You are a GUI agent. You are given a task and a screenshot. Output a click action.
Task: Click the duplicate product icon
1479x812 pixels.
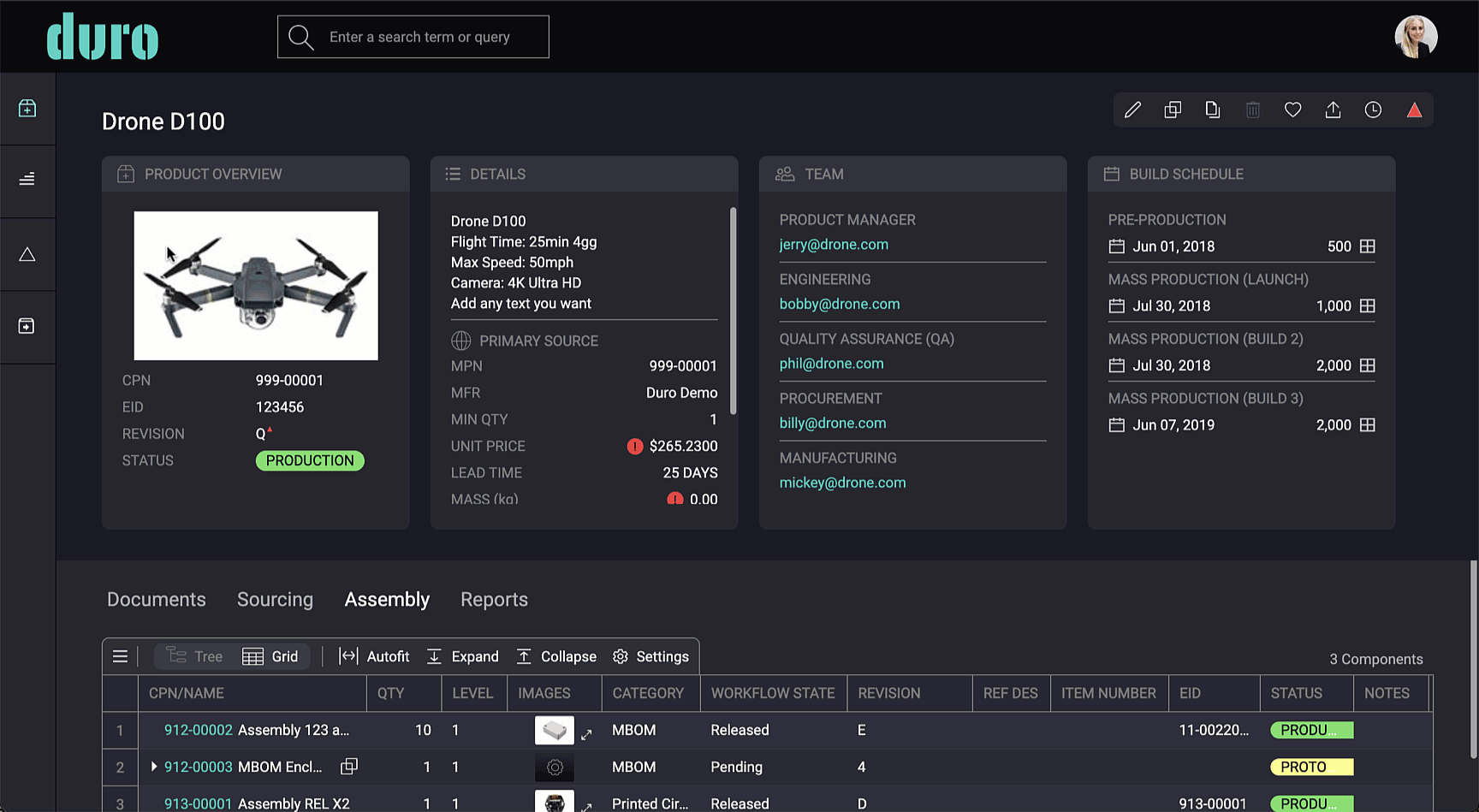pos(1173,110)
